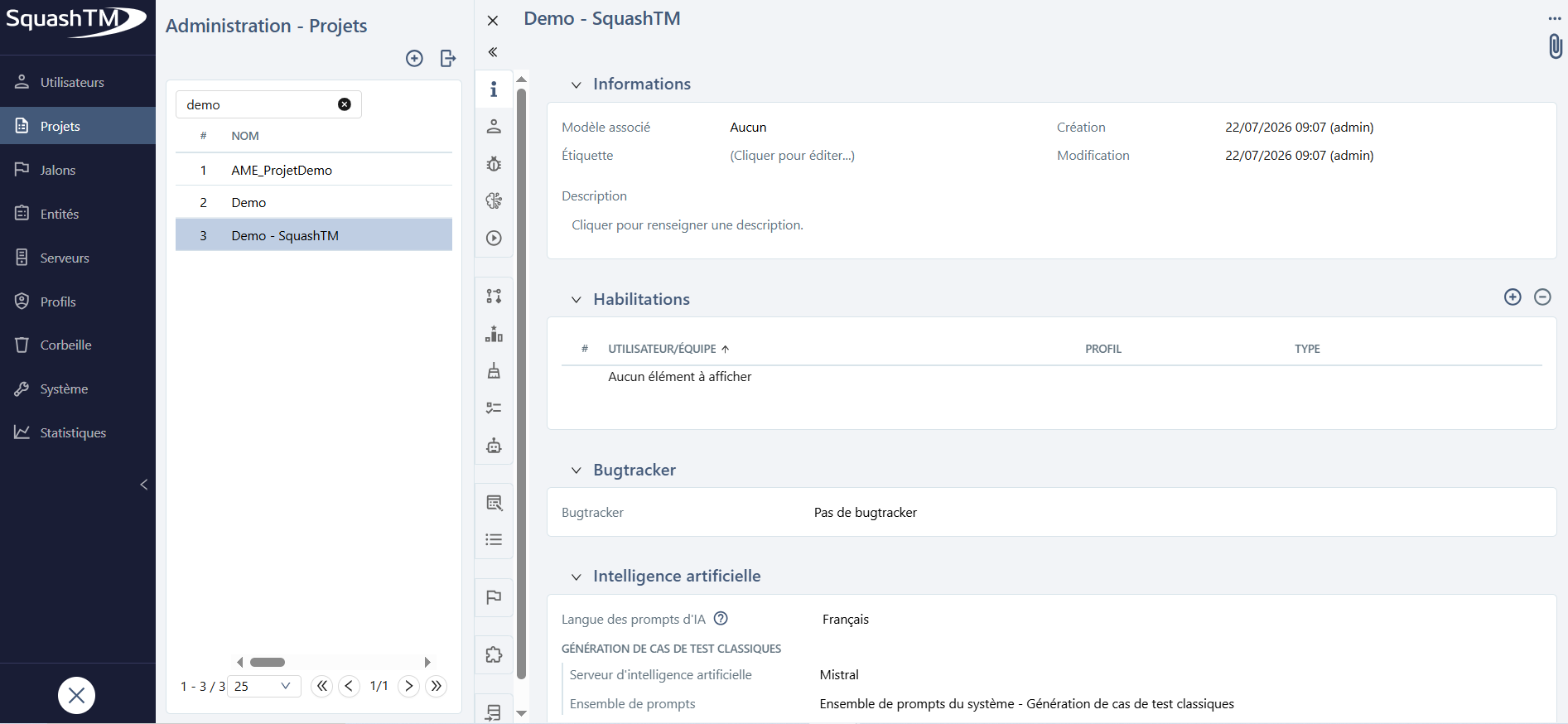This screenshot has height=724, width=1568.
Task: Open Corbeille in sidebar
Action: tap(78, 345)
